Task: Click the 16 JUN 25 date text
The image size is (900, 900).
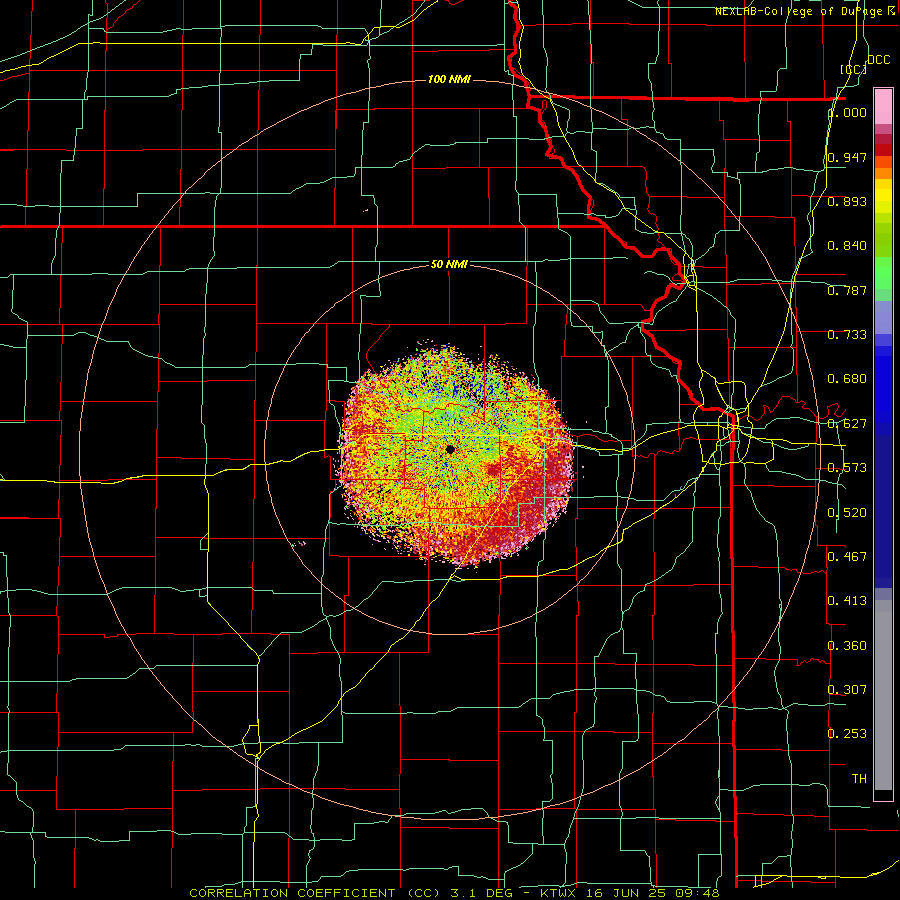Action: [x=624, y=893]
